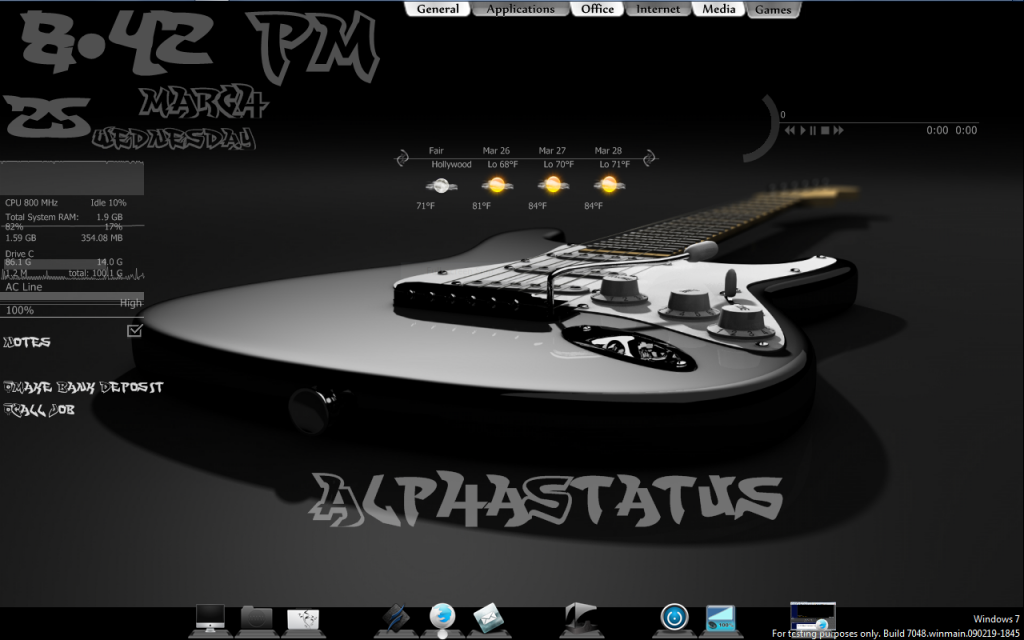Screen dimensions: 1024x640
Task: Open the taskbar window thumbnail preview
Action: click(x=812, y=616)
